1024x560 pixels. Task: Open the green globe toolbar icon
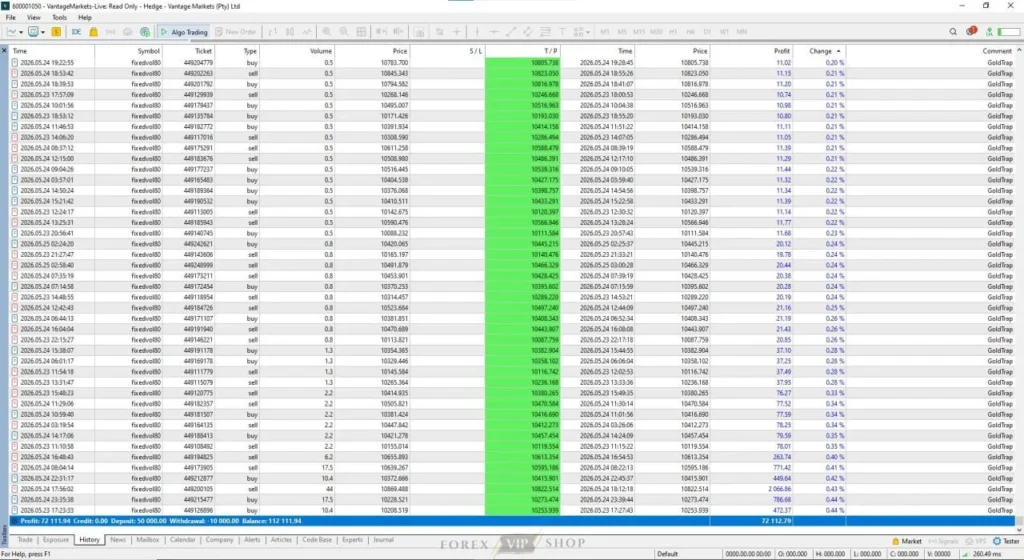tap(145, 31)
